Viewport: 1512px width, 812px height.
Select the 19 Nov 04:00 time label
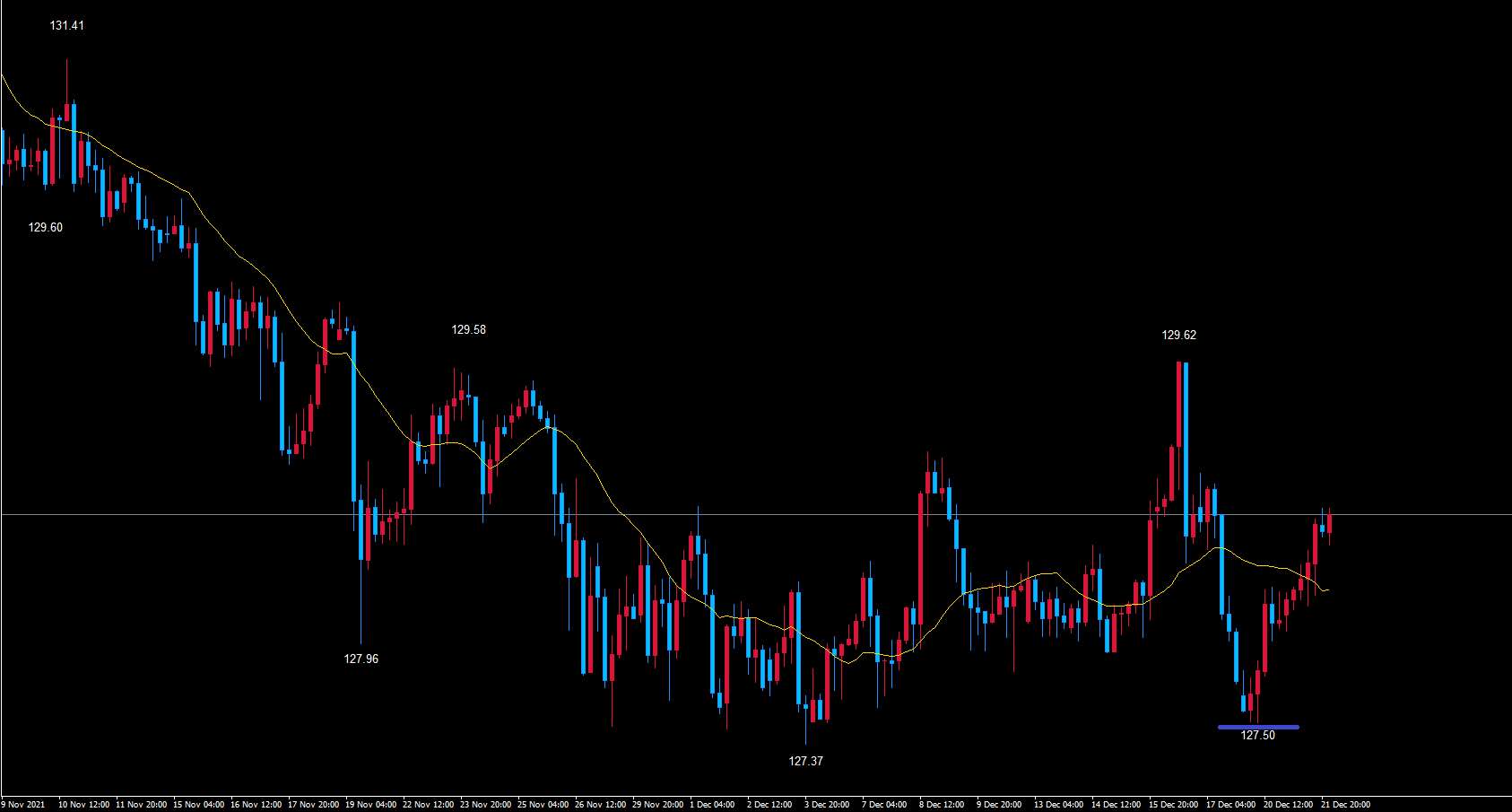370,804
